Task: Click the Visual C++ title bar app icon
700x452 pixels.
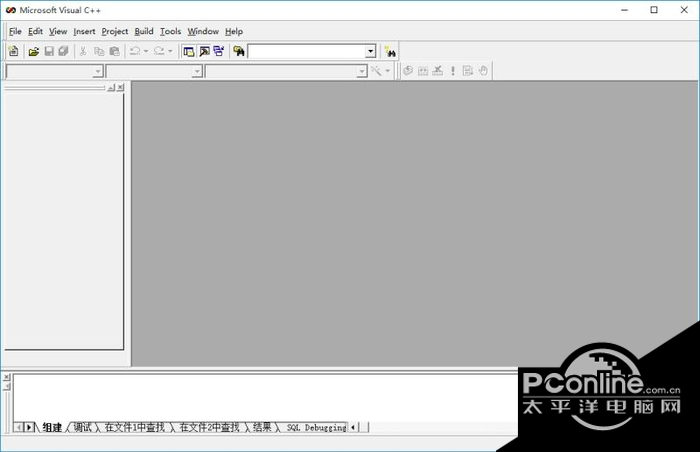Action: (11, 10)
